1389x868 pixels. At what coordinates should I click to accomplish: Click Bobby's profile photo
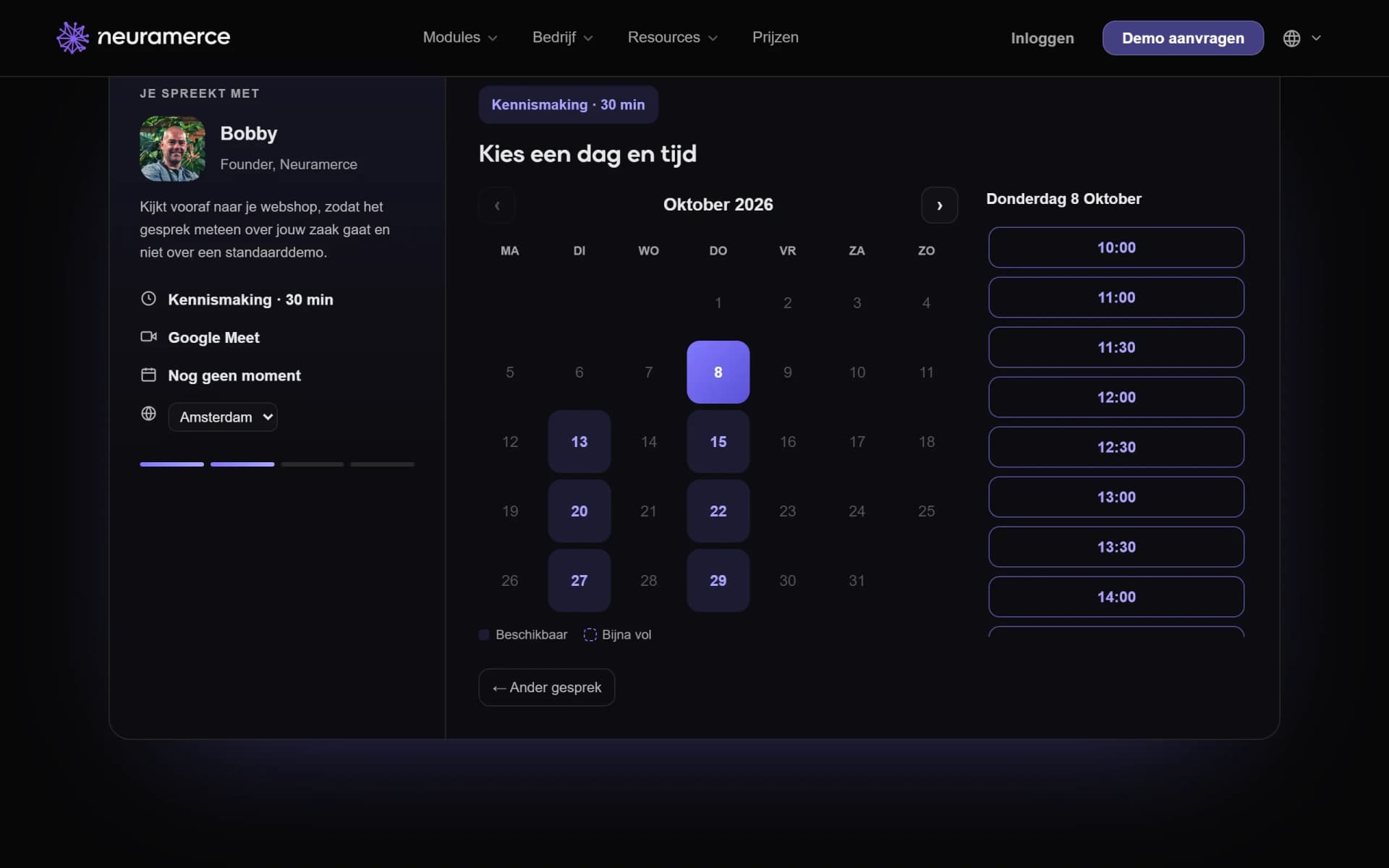[172, 149]
